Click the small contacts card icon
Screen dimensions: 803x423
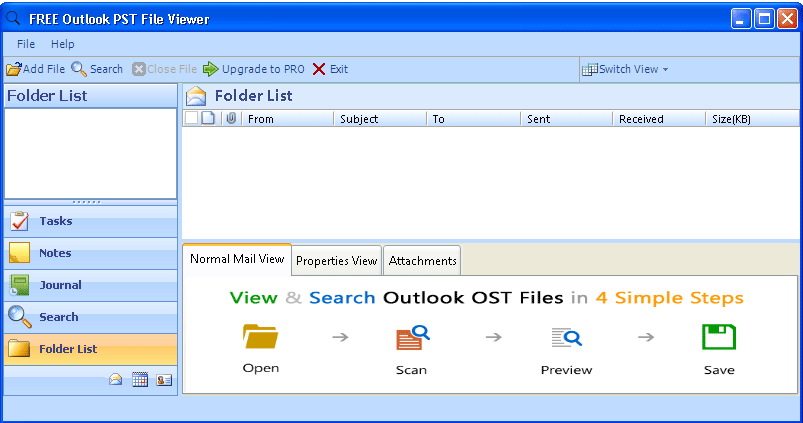(x=164, y=380)
